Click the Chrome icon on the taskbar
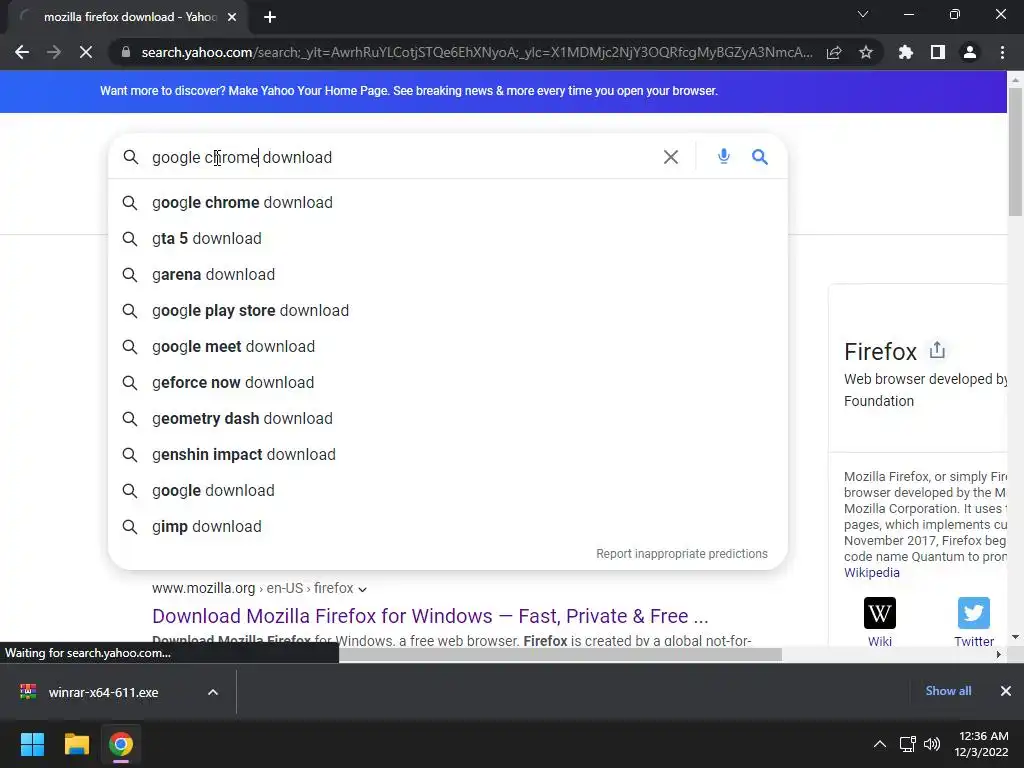 pyautogui.click(x=121, y=744)
